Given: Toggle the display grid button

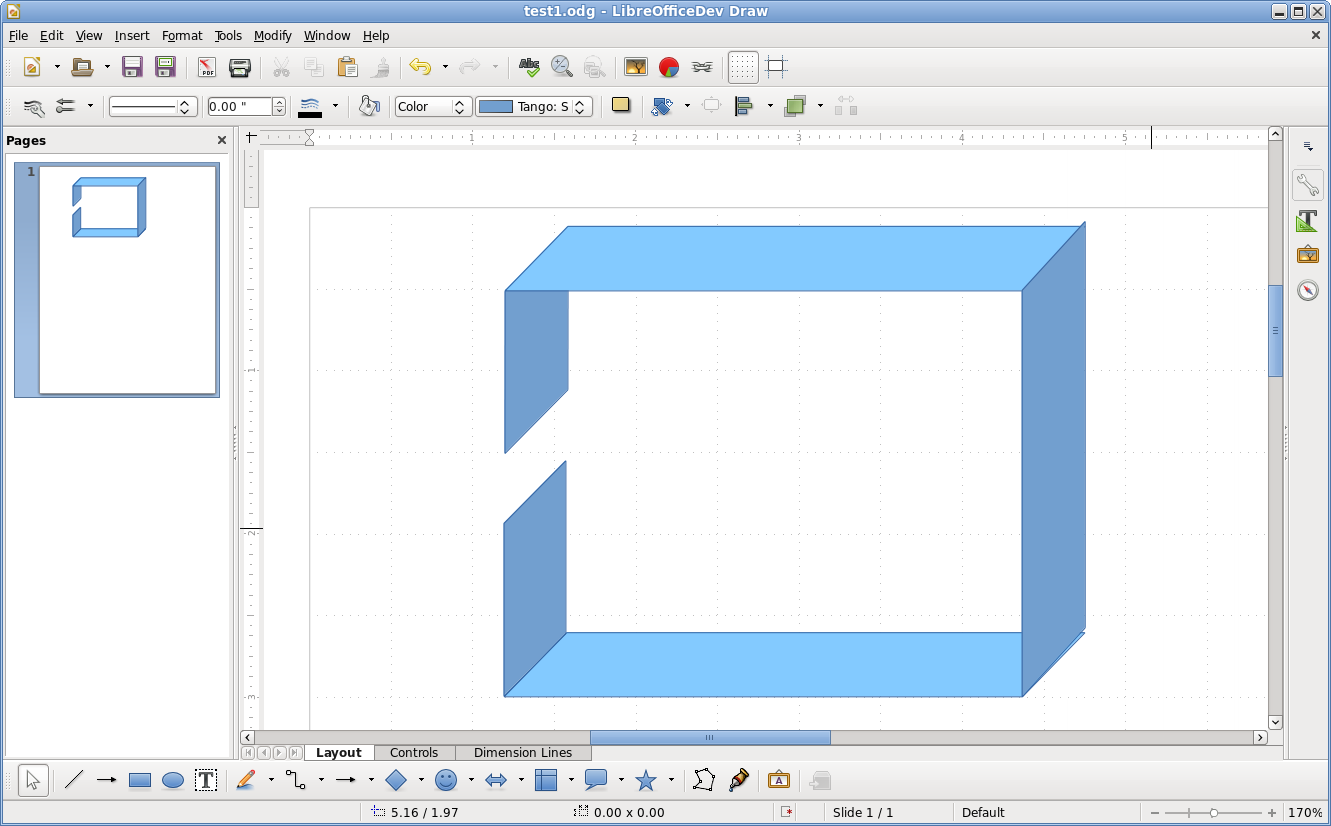Looking at the screenshot, I should click(x=742, y=68).
